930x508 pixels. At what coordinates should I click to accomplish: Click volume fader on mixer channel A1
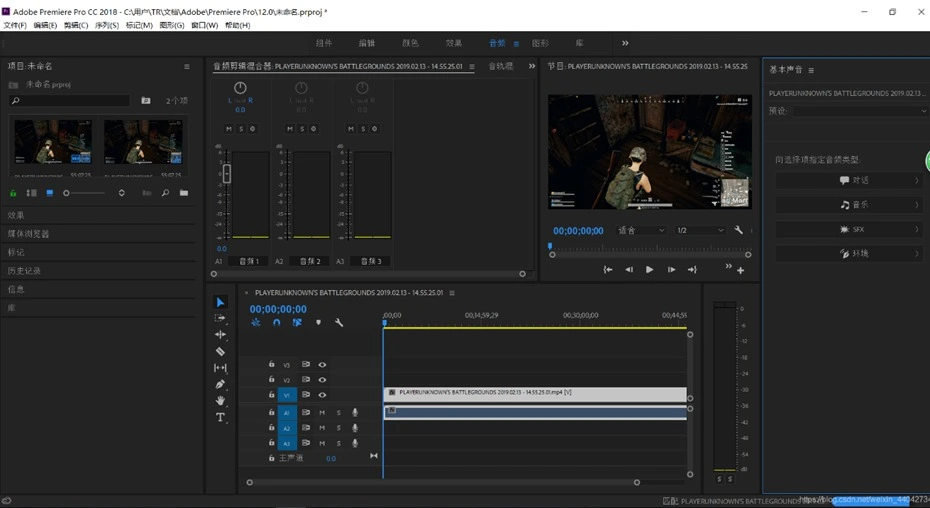[227, 173]
